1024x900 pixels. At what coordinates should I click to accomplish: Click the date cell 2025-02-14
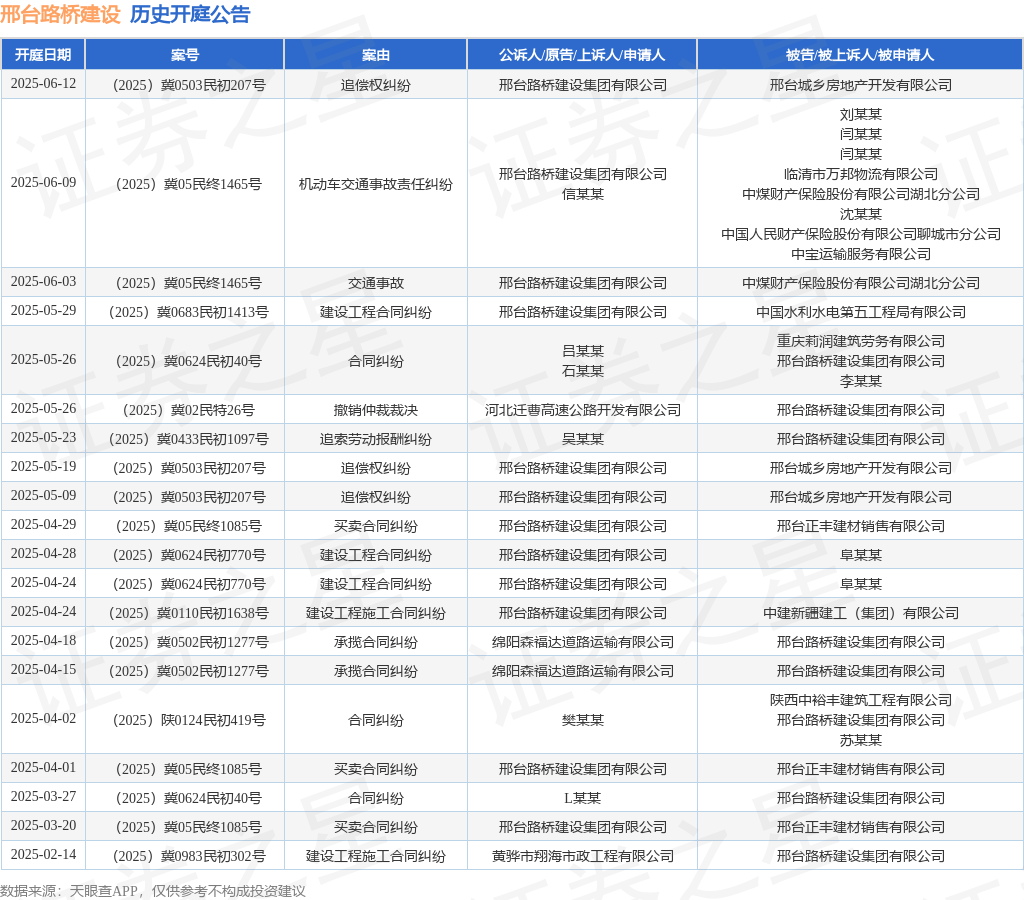[43, 854]
